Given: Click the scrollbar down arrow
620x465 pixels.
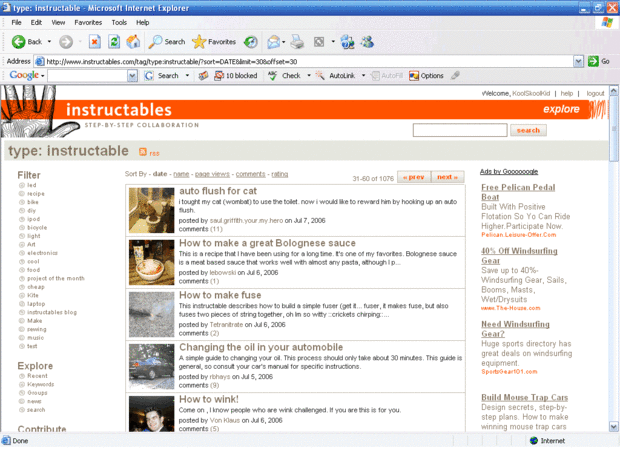Looking at the screenshot, I should [x=613, y=427].
